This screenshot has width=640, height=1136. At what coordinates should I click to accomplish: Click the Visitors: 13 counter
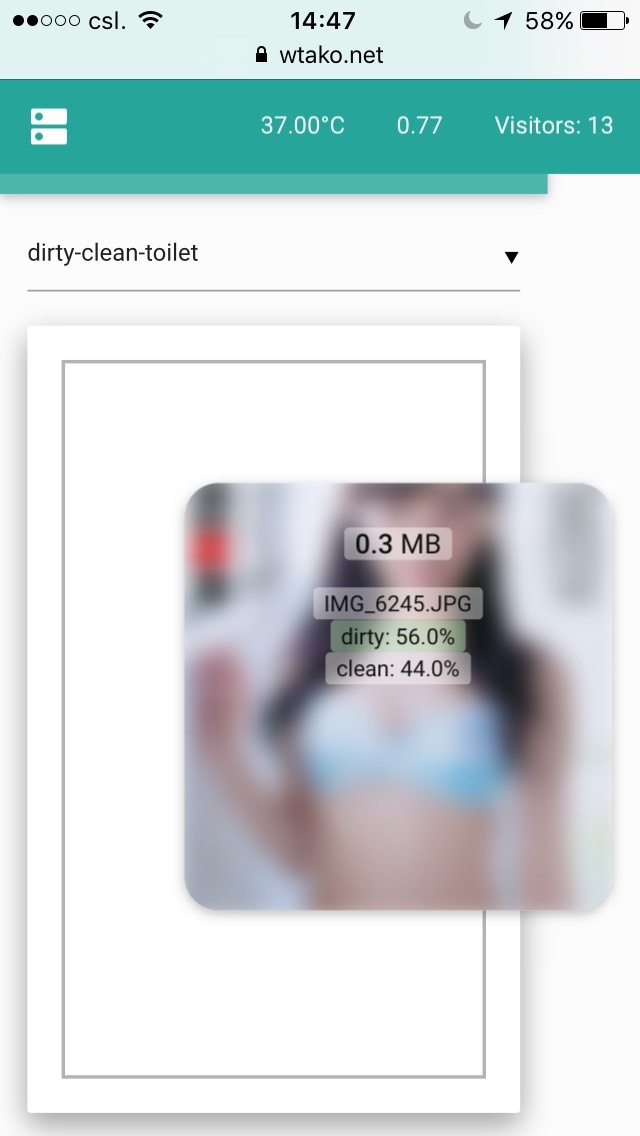point(554,125)
